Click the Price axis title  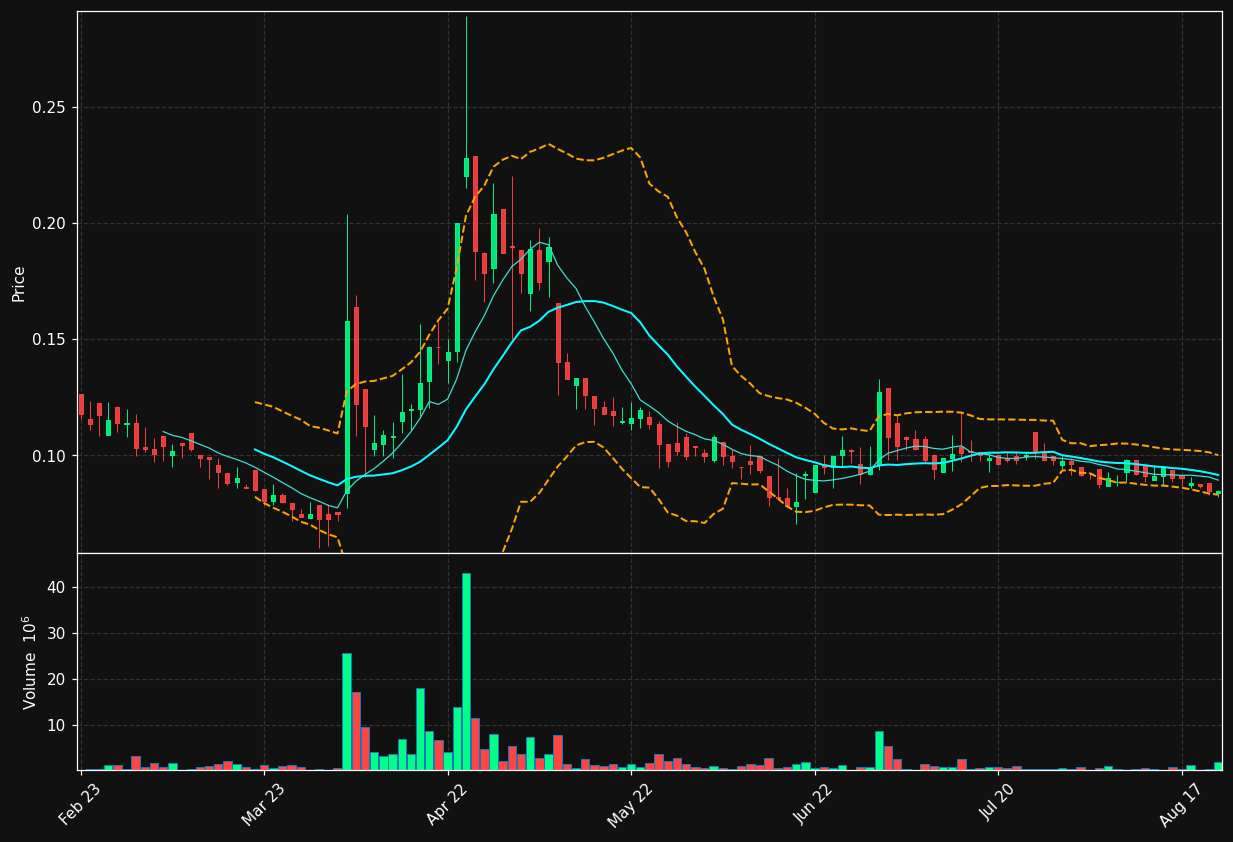(19, 283)
